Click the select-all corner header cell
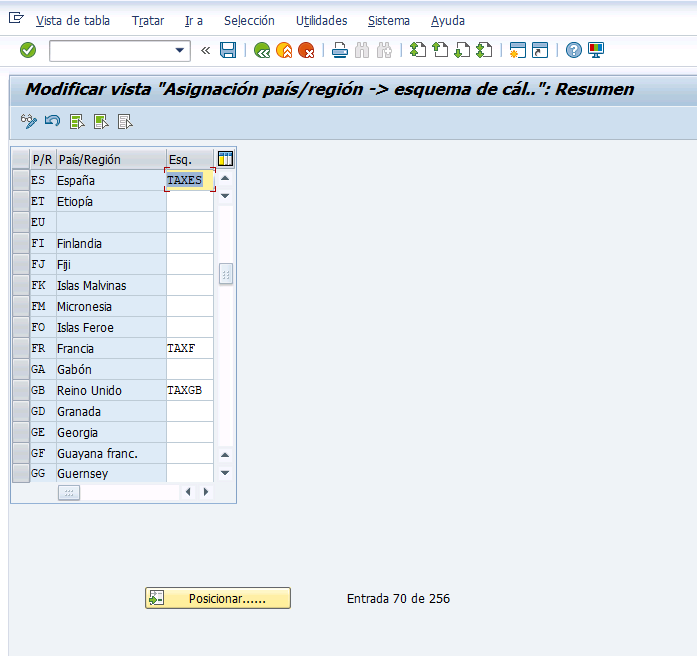This screenshot has width=697, height=656. [21, 159]
